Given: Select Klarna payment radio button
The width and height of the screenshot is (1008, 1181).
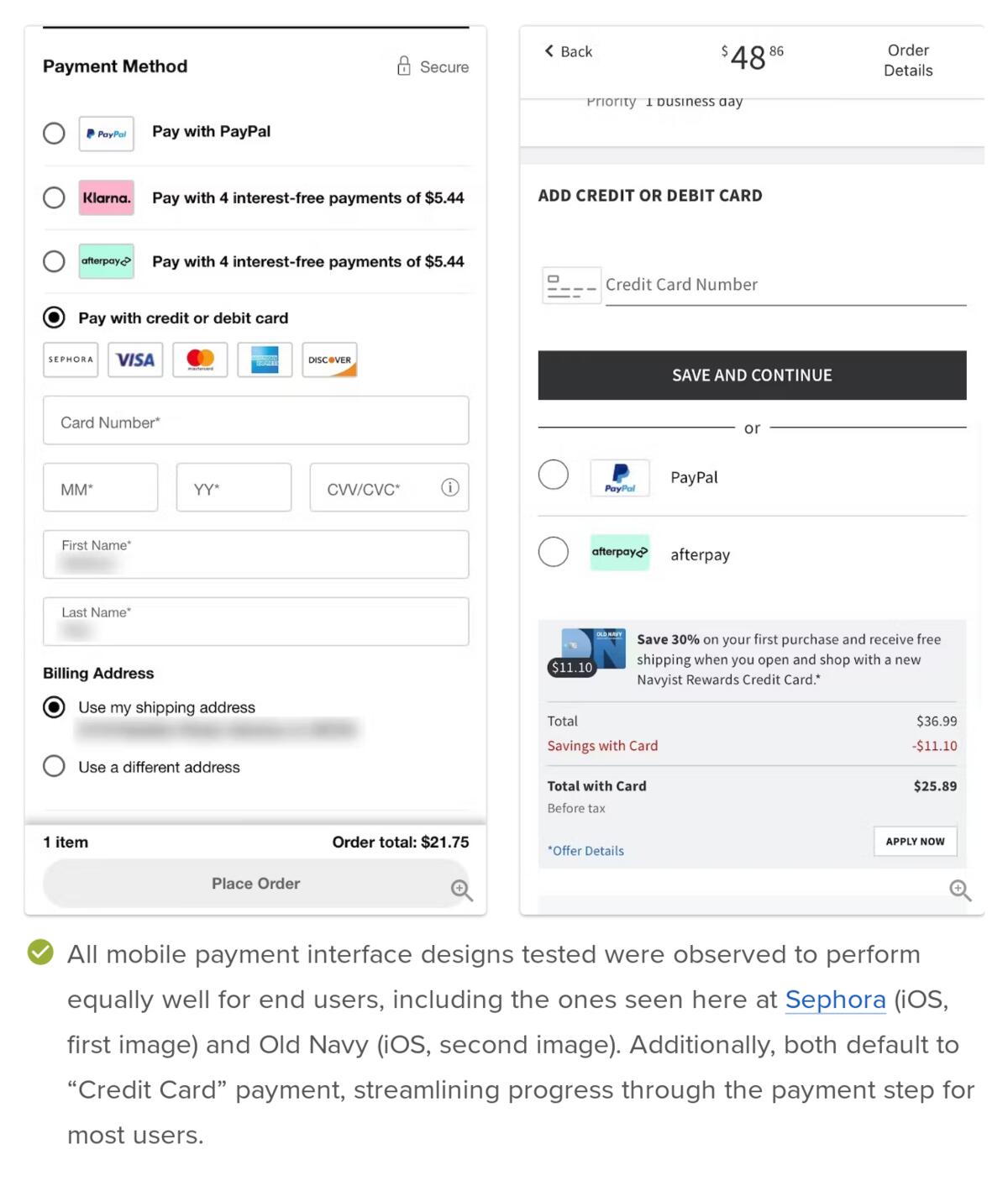Looking at the screenshot, I should (x=54, y=198).
